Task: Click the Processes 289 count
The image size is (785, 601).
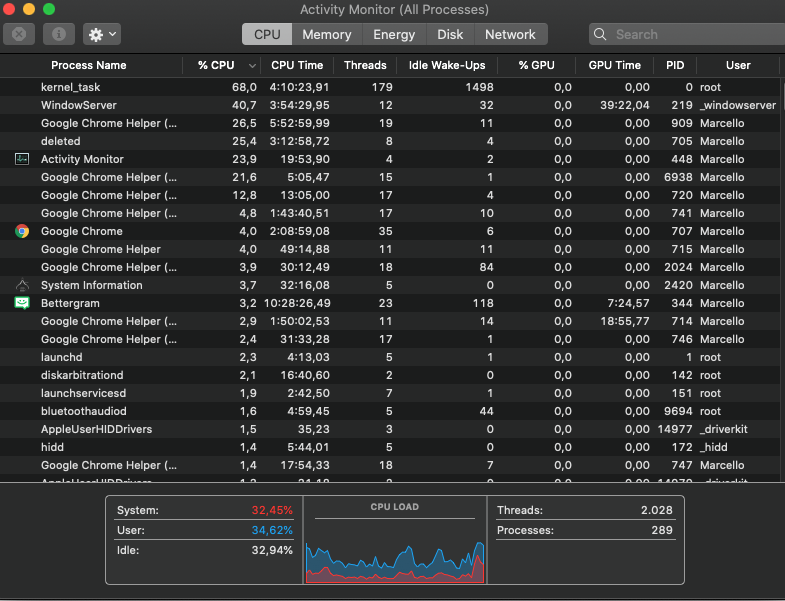Action: click(x=662, y=530)
